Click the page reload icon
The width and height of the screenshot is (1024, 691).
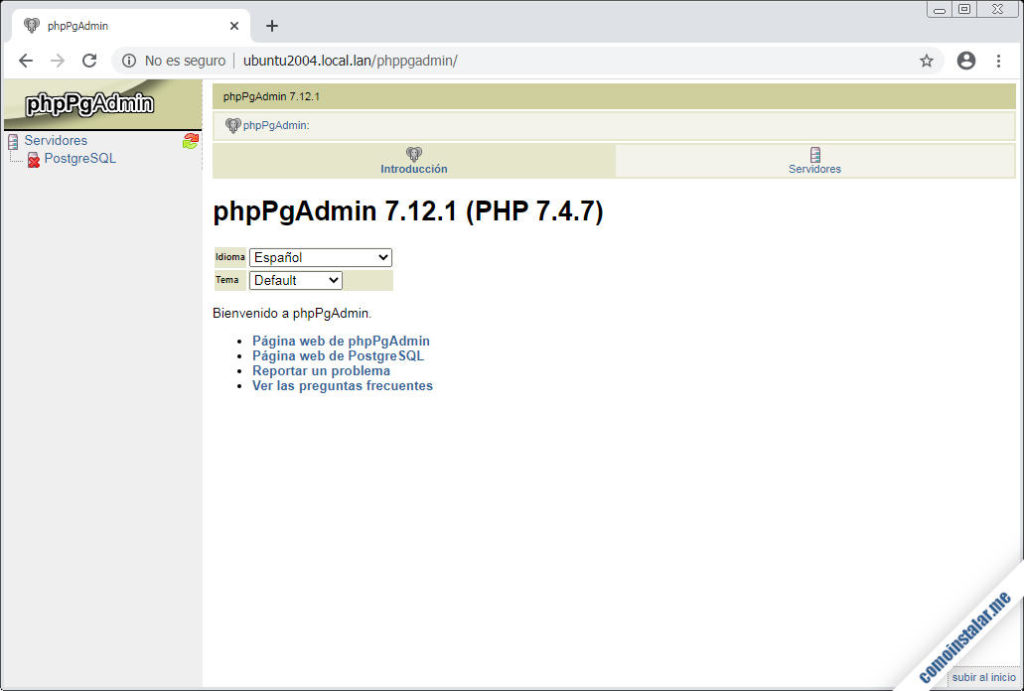click(x=89, y=60)
